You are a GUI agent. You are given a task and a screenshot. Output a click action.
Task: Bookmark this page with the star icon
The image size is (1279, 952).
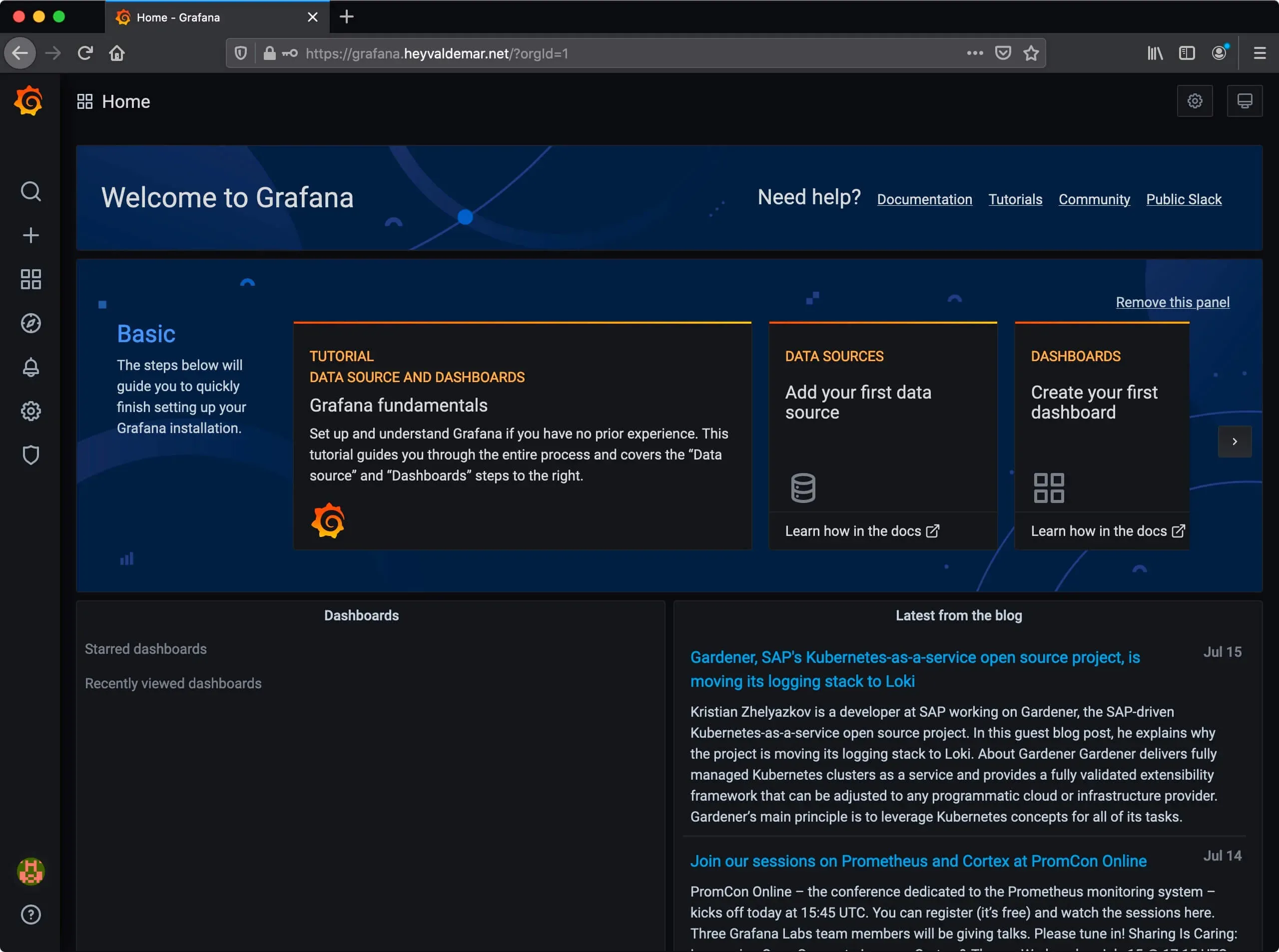click(1031, 53)
